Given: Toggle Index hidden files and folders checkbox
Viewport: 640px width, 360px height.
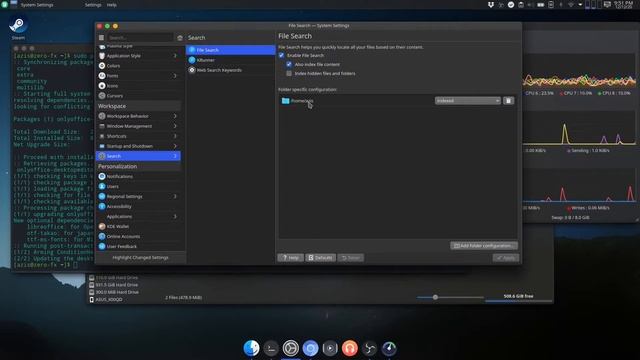Looking at the screenshot, I should tap(289, 73).
